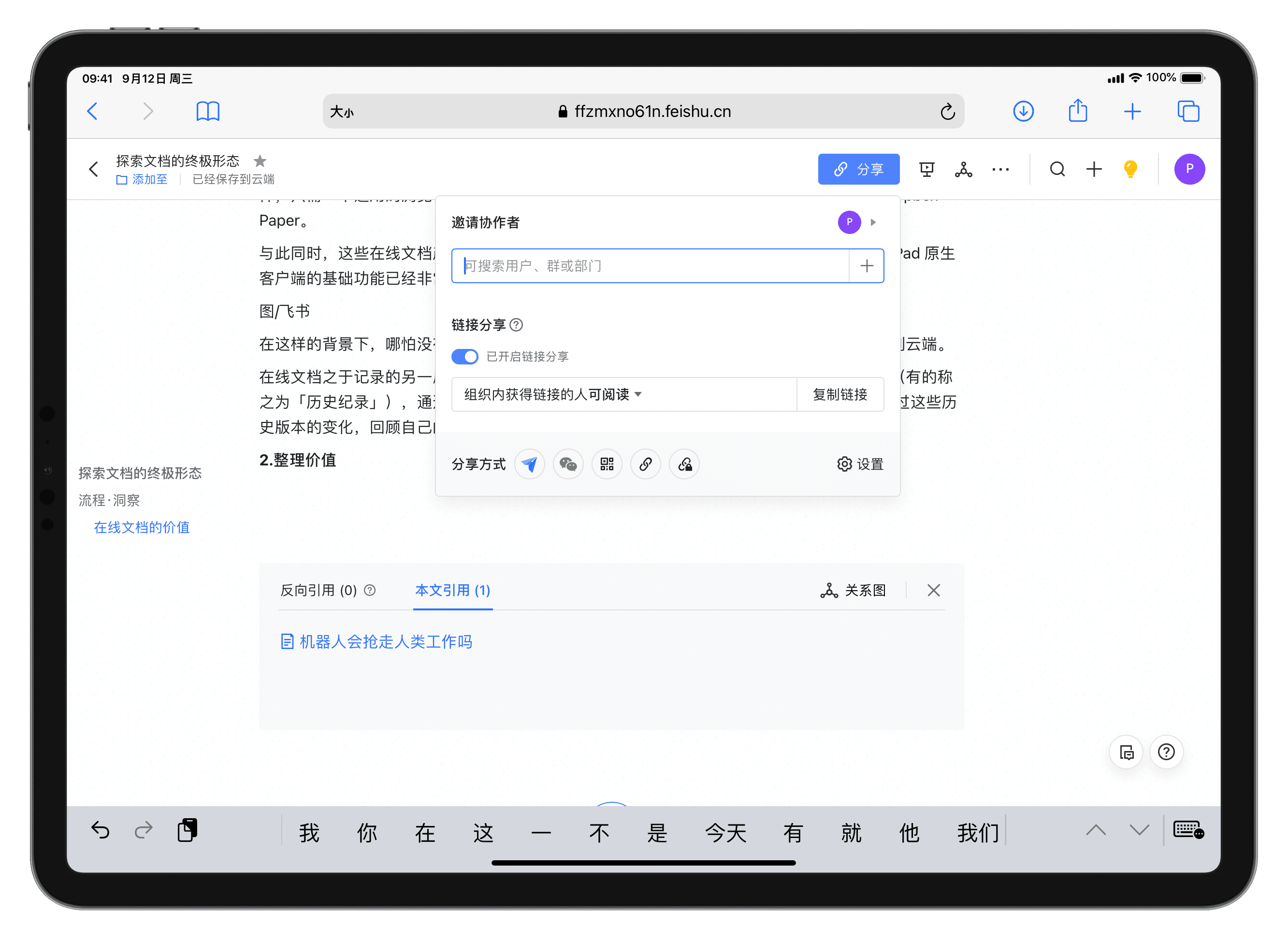Tap keyboard paste clipboard icon

(x=187, y=830)
